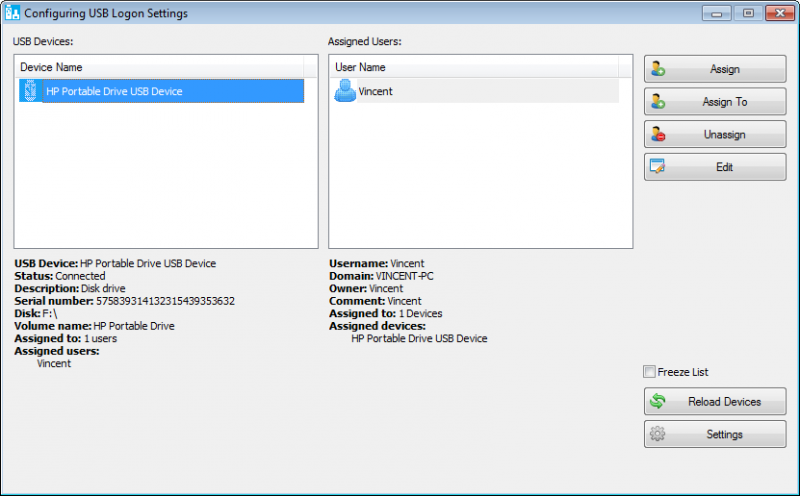Click the Assigned to: 1 users text
The height and width of the screenshot is (496, 800).
point(65,338)
